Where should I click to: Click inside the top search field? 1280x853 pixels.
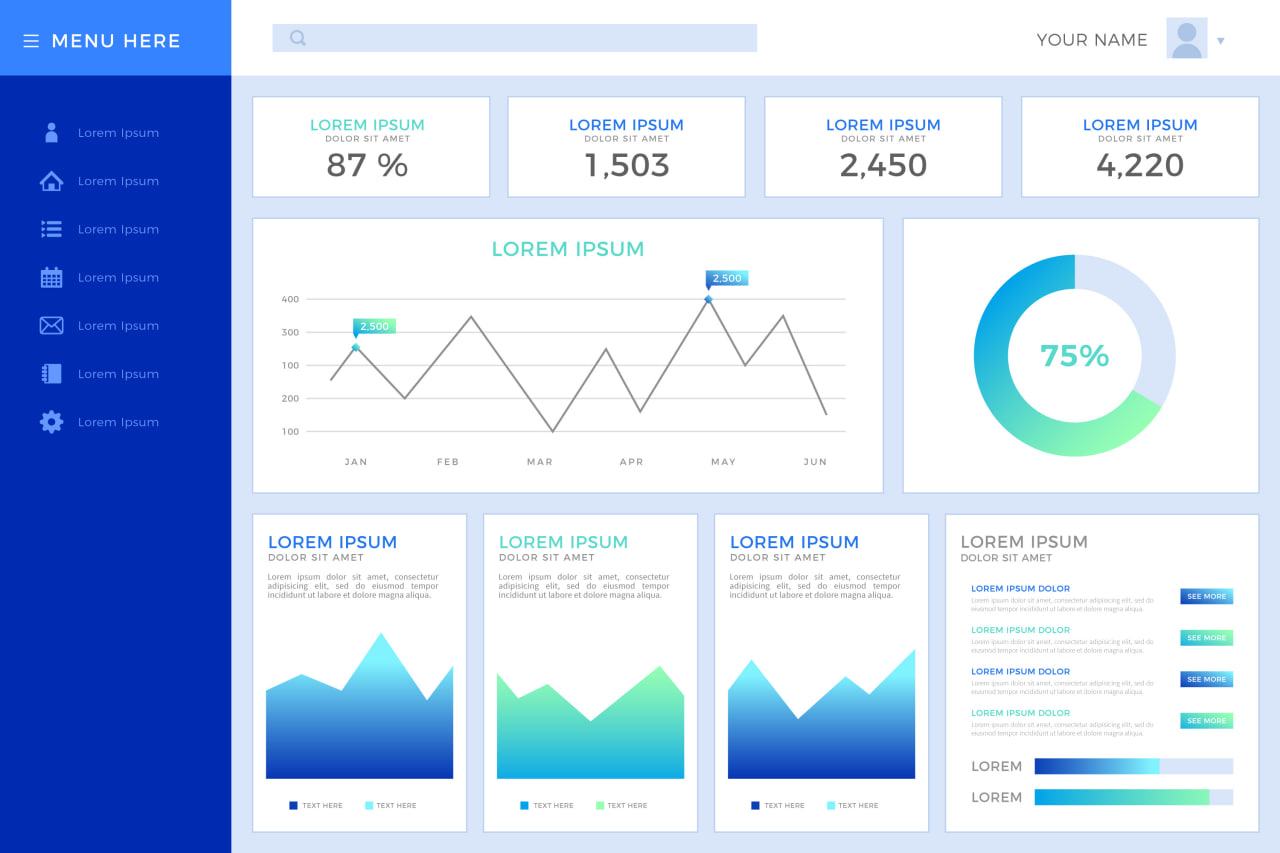click(514, 38)
